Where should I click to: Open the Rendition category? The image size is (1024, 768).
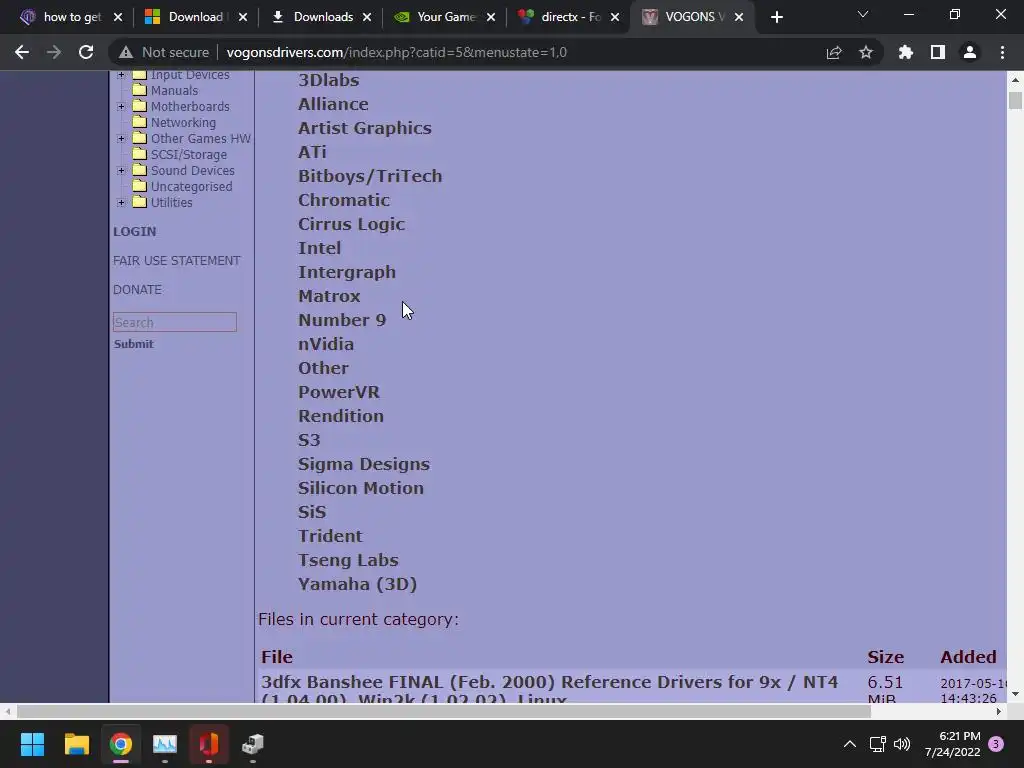tap(340, 416)
